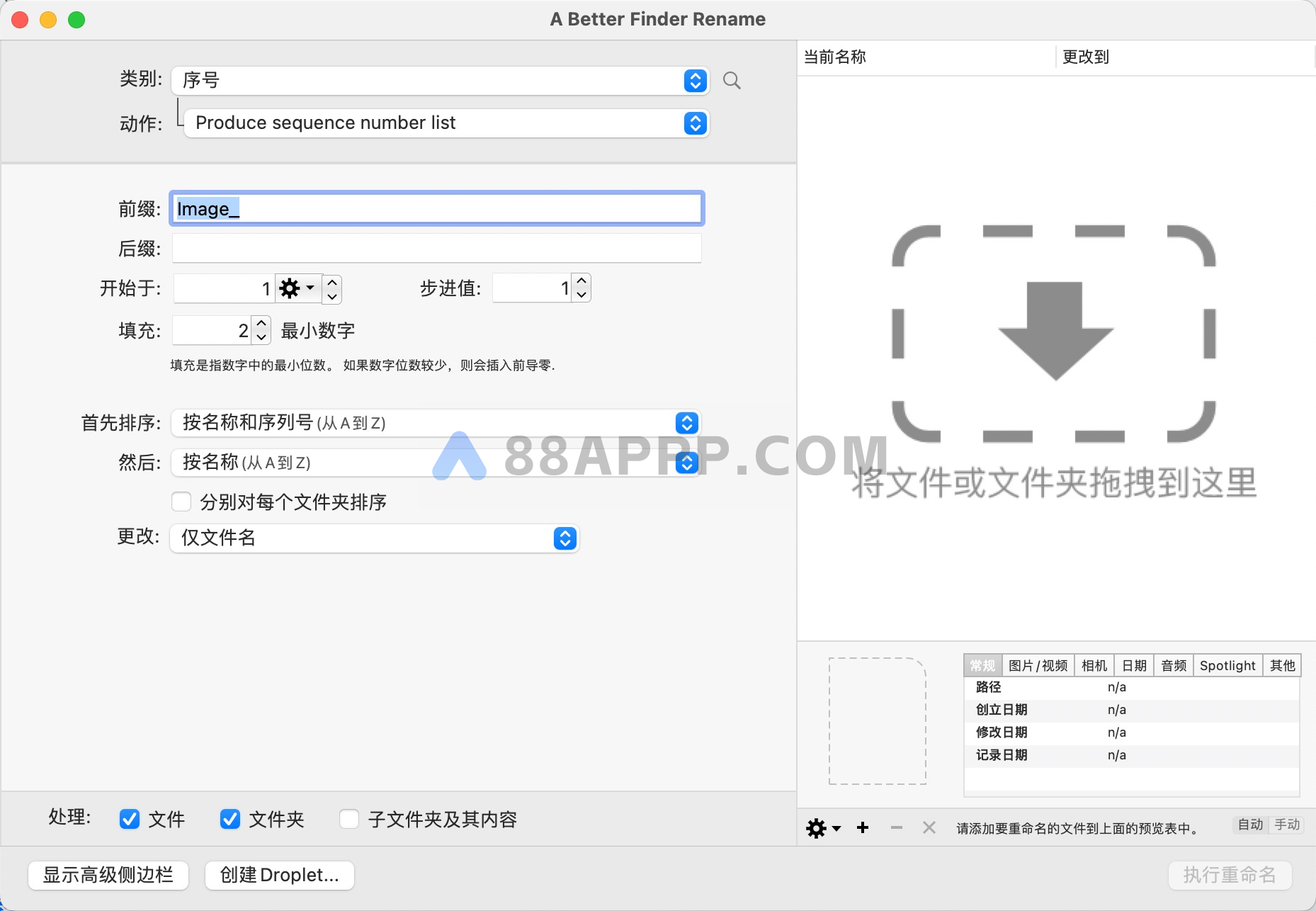Open the 类别 dropdown showing 序号
The width and height of the screenshot is (1316, 911).
pyautogui.click(x=694, y=81)
